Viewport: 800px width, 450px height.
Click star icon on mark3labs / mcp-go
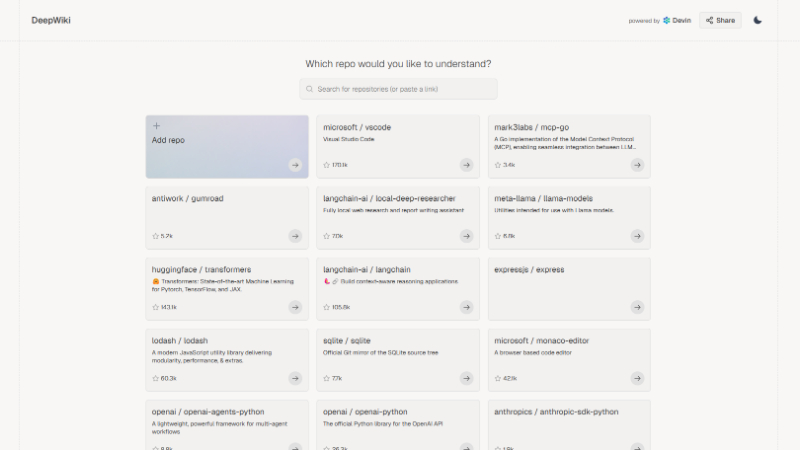tap(498, 165)
